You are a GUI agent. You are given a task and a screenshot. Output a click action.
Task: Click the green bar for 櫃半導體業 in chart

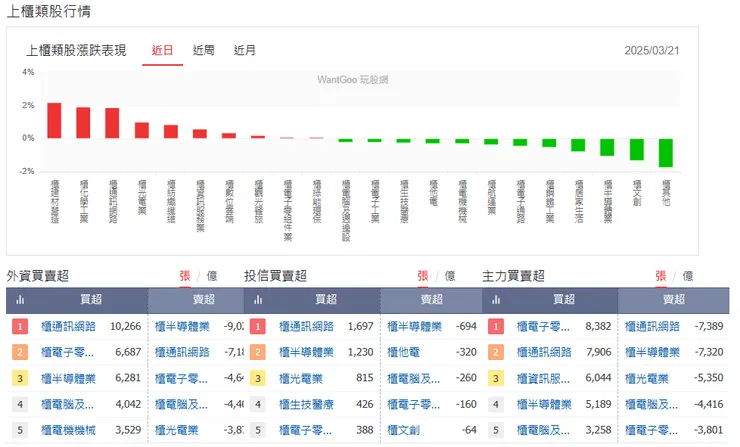pyautogui.click(x=607, y=147)
